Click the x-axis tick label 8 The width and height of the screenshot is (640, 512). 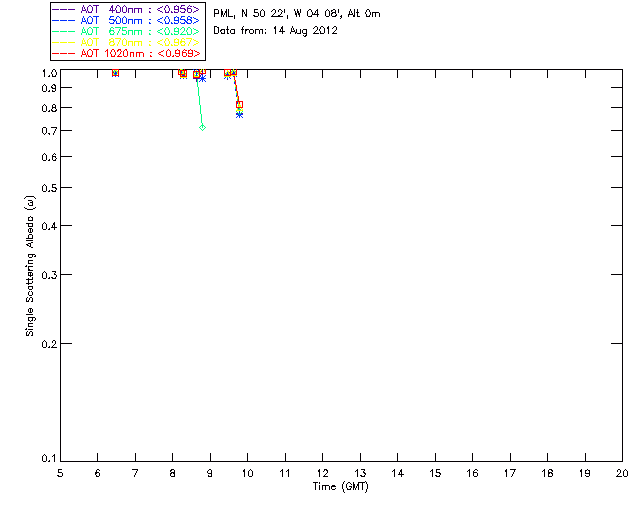pyautogui.click(x=173, y=473)
